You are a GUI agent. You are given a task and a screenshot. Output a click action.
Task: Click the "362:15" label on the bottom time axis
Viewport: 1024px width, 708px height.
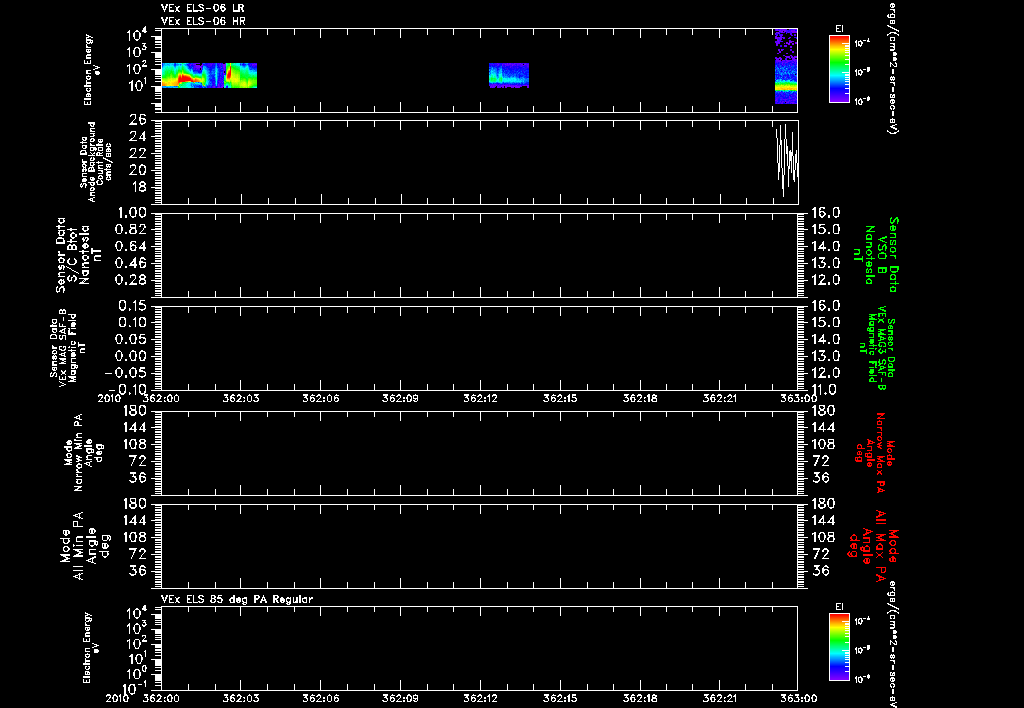561,699
